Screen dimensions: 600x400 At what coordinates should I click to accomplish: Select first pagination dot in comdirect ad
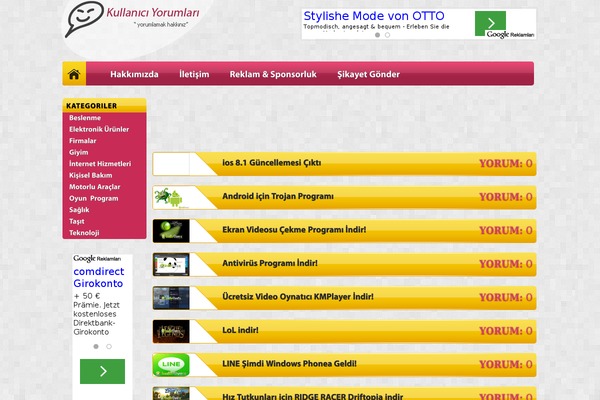pyautogui.click(x=96, y=346)
